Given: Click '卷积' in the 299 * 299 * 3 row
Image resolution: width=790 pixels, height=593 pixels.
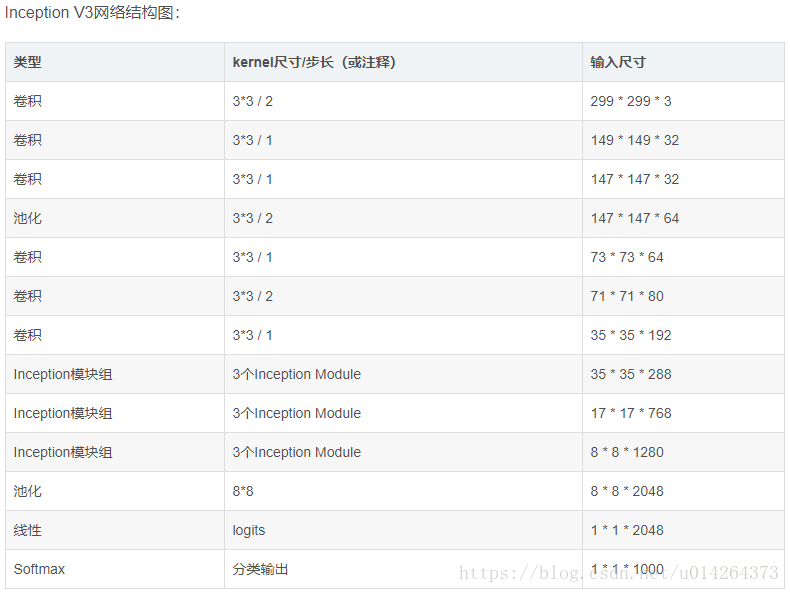Looking at the screenshot, I should click(x=27, y=101).
